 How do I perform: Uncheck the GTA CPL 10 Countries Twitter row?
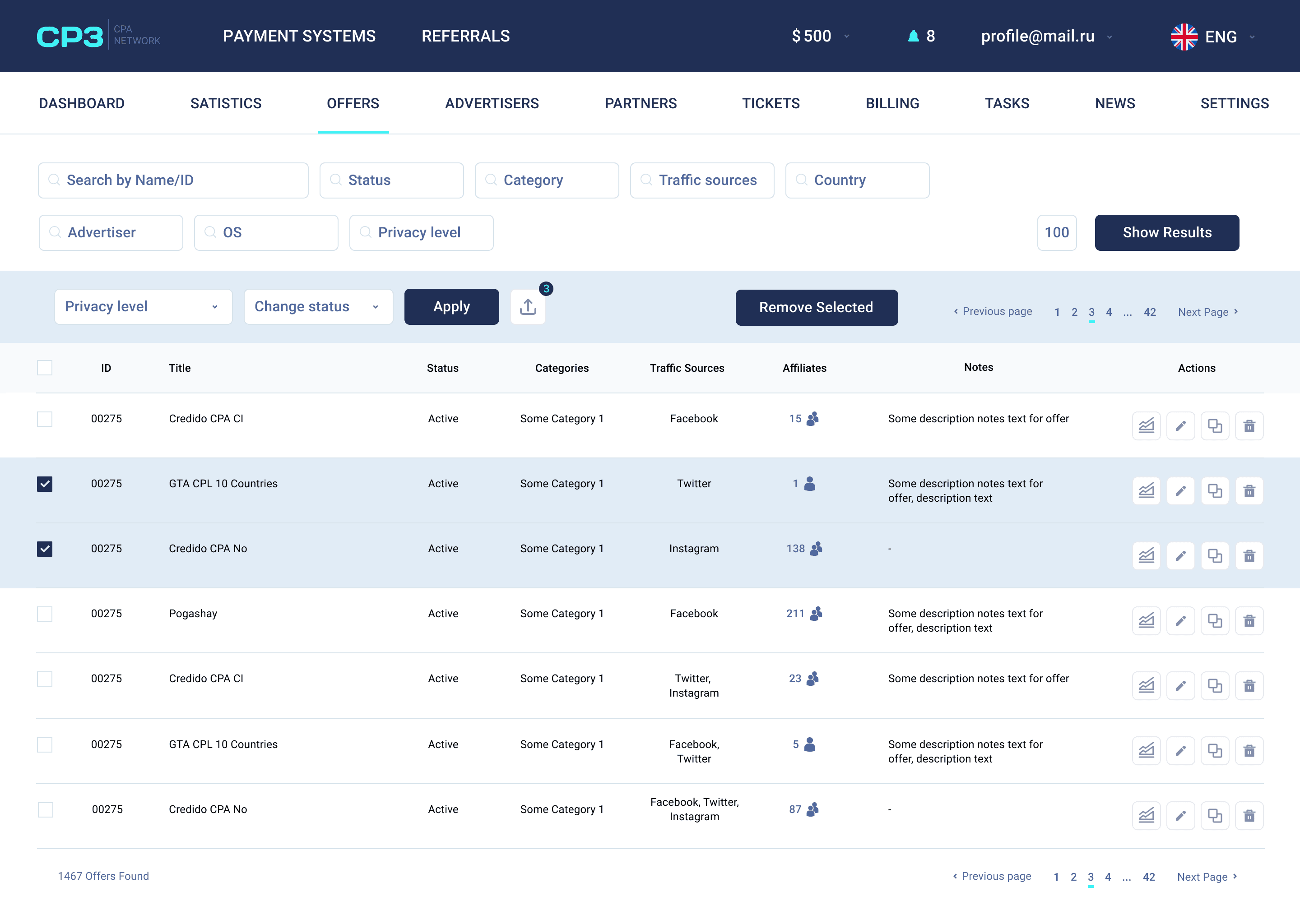tap(44, 484)
